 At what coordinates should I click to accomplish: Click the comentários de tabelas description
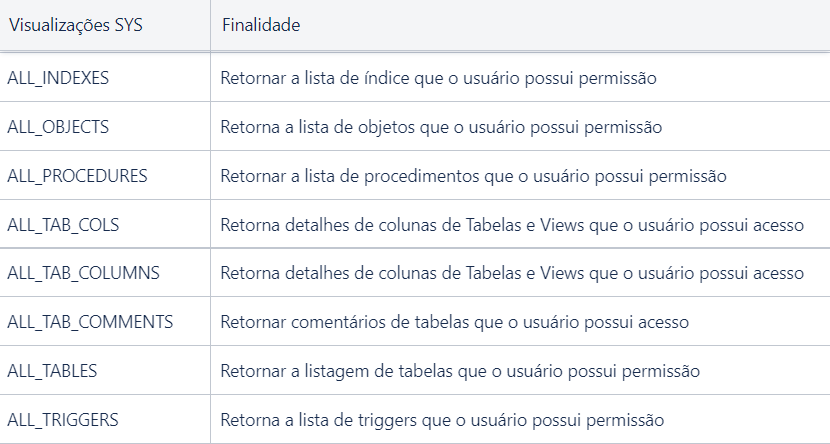pos(454,322)
